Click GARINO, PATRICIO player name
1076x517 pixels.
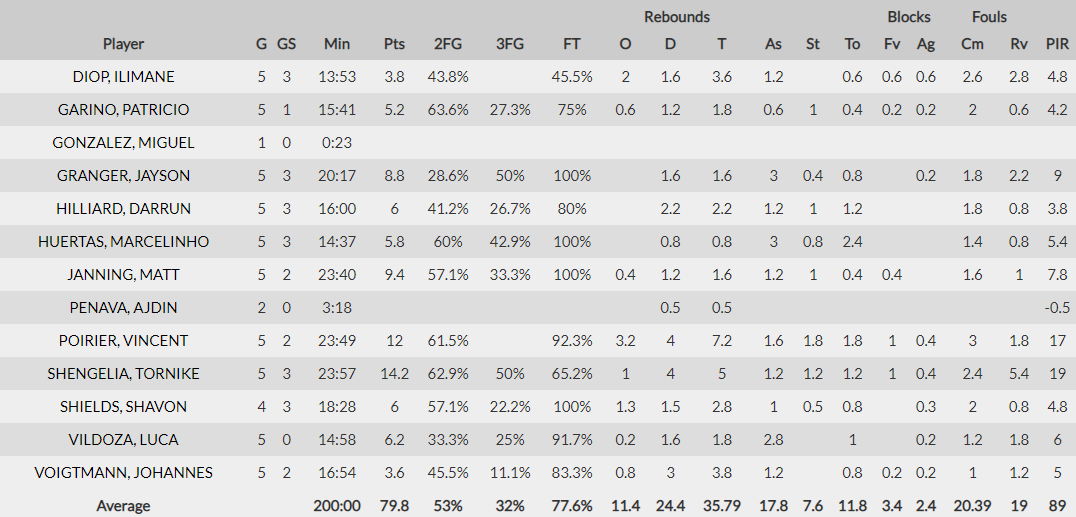click(x=123, y=110)
